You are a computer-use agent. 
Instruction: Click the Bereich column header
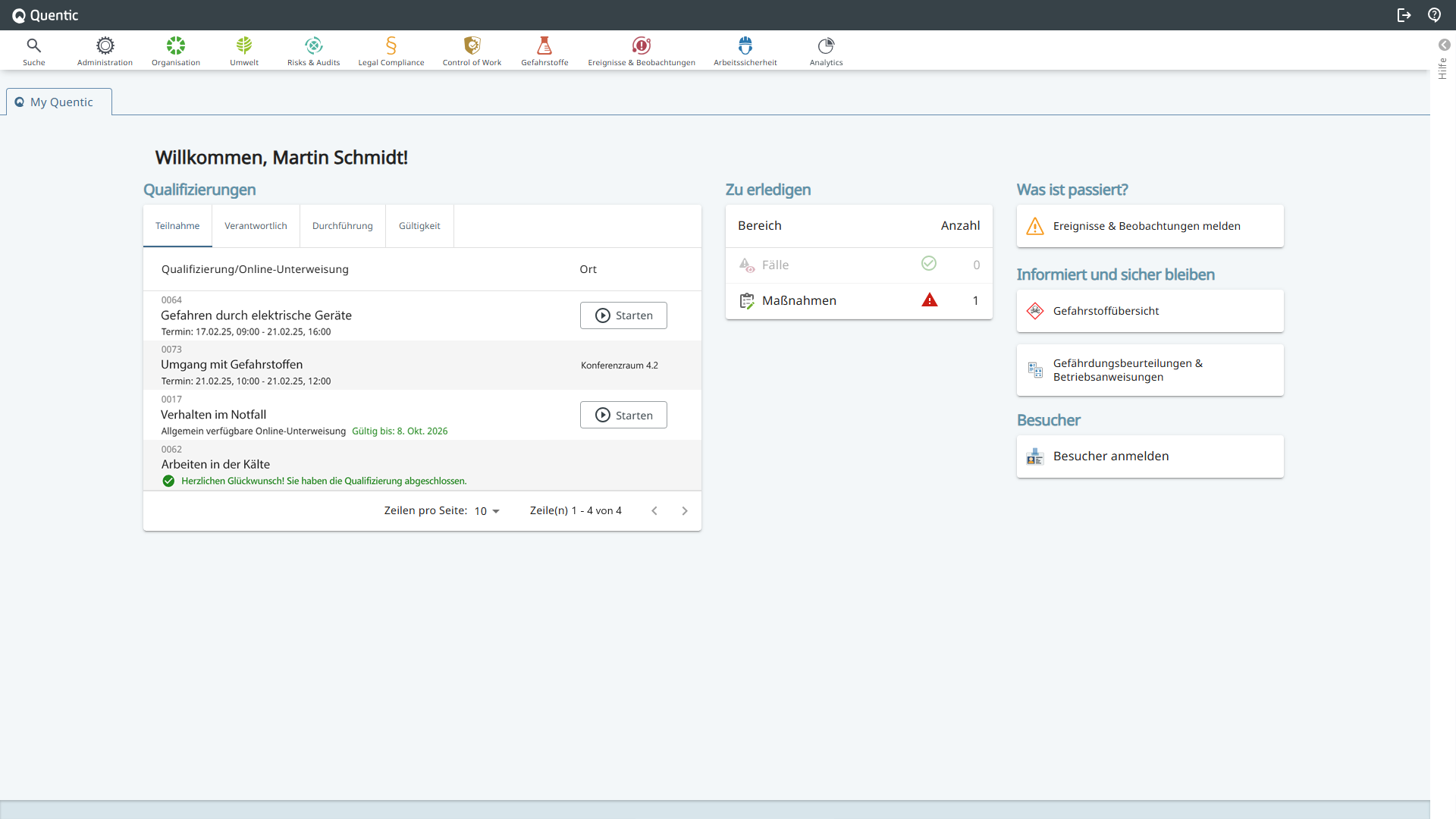(759, 226)
